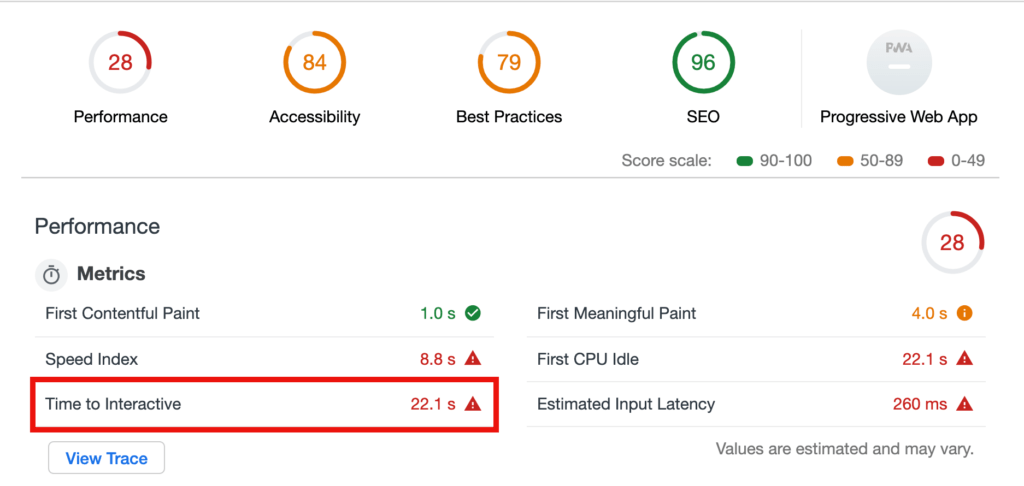This screenshot has height=486, width=1024.
Task: Click the Best Practices gauge showing 79
Action: tap(509, 62)
